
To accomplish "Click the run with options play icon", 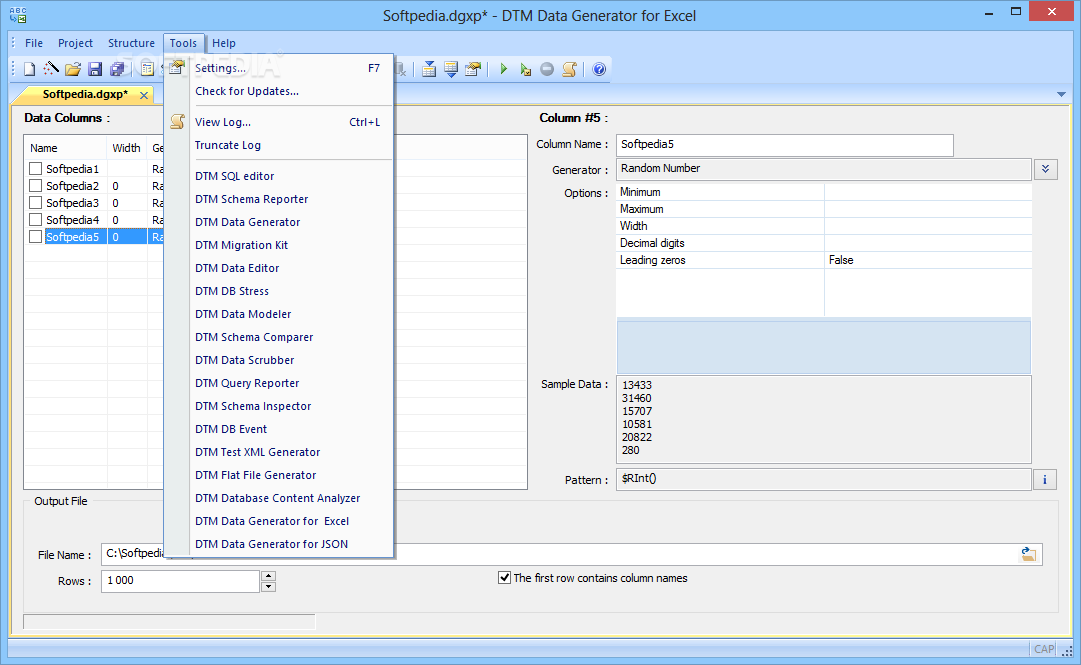I will pyautogui.click(x=525, y=69).
